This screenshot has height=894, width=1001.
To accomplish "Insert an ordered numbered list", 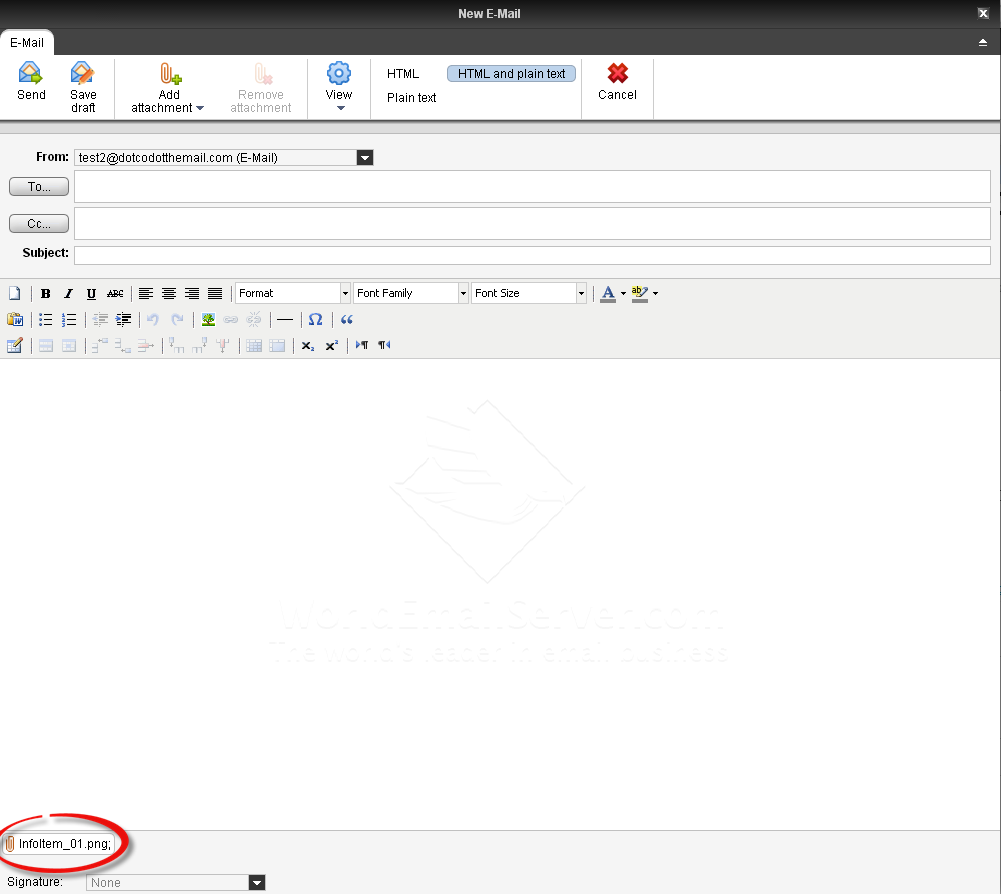I will point(68,319).
